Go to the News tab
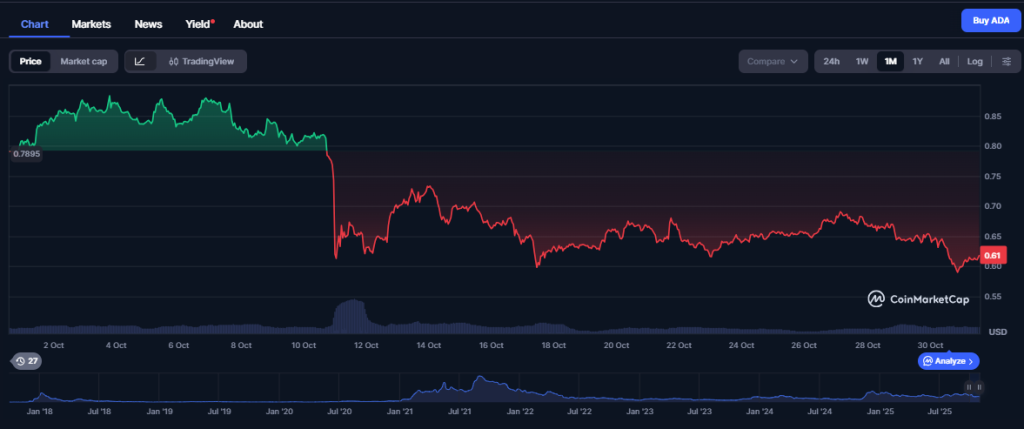Viewport: 1024px width, 429px height. (148, 23)
